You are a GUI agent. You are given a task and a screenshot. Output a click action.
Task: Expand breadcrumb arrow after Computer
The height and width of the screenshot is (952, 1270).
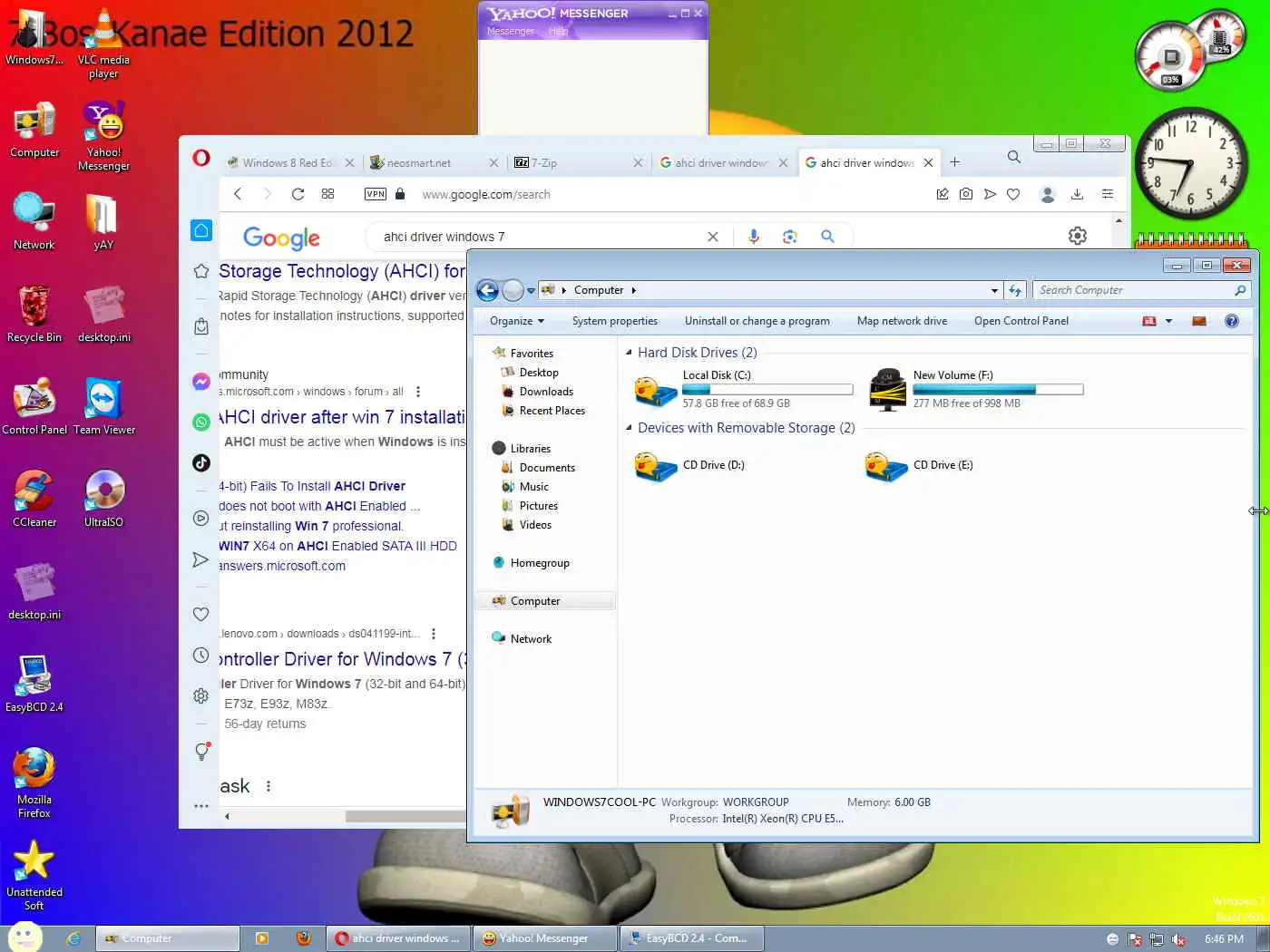coord(633,290)
